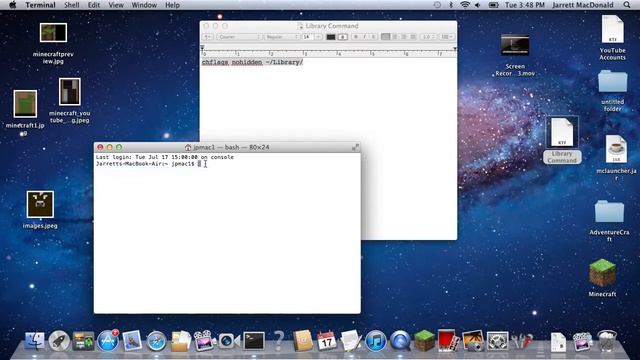Image resolution: width=640 pixels, height=360 pixels.
Task: Toggle bold formatting in TextEdit
Action: click(356, 37)
